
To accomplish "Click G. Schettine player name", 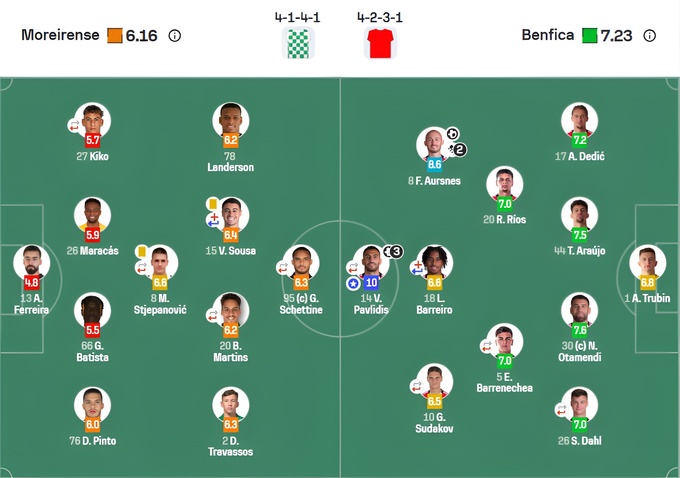I will click(301, 304).
